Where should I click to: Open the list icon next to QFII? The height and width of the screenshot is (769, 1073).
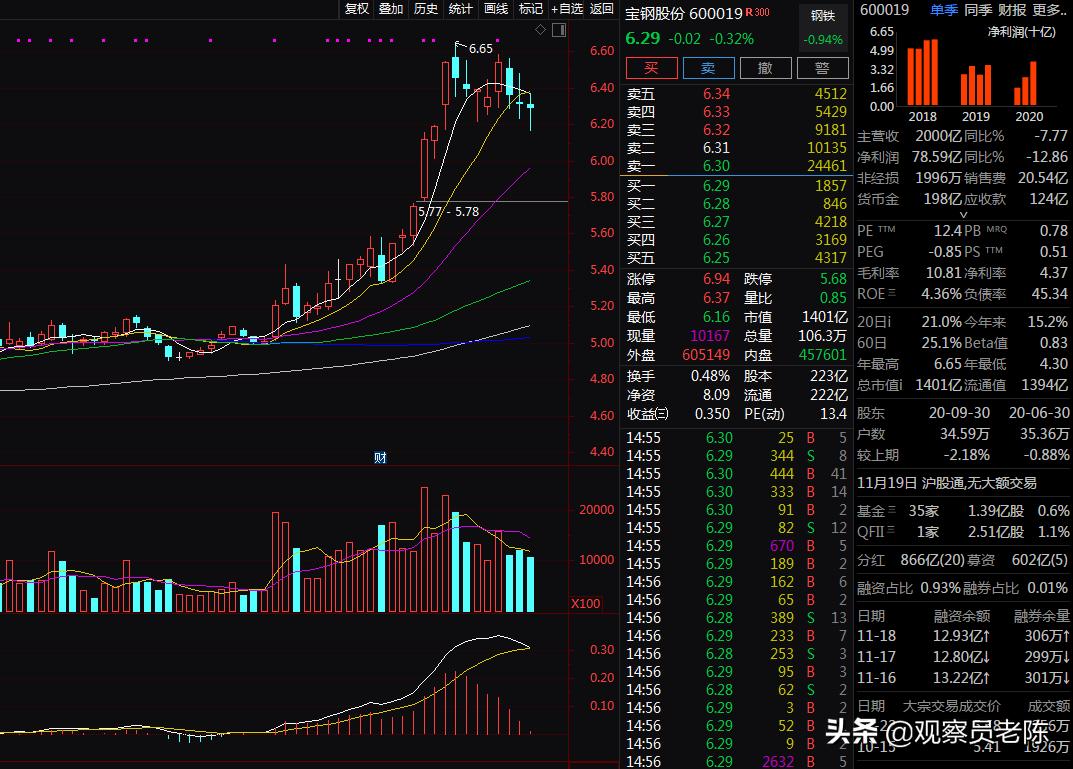[x=890, y=530]
